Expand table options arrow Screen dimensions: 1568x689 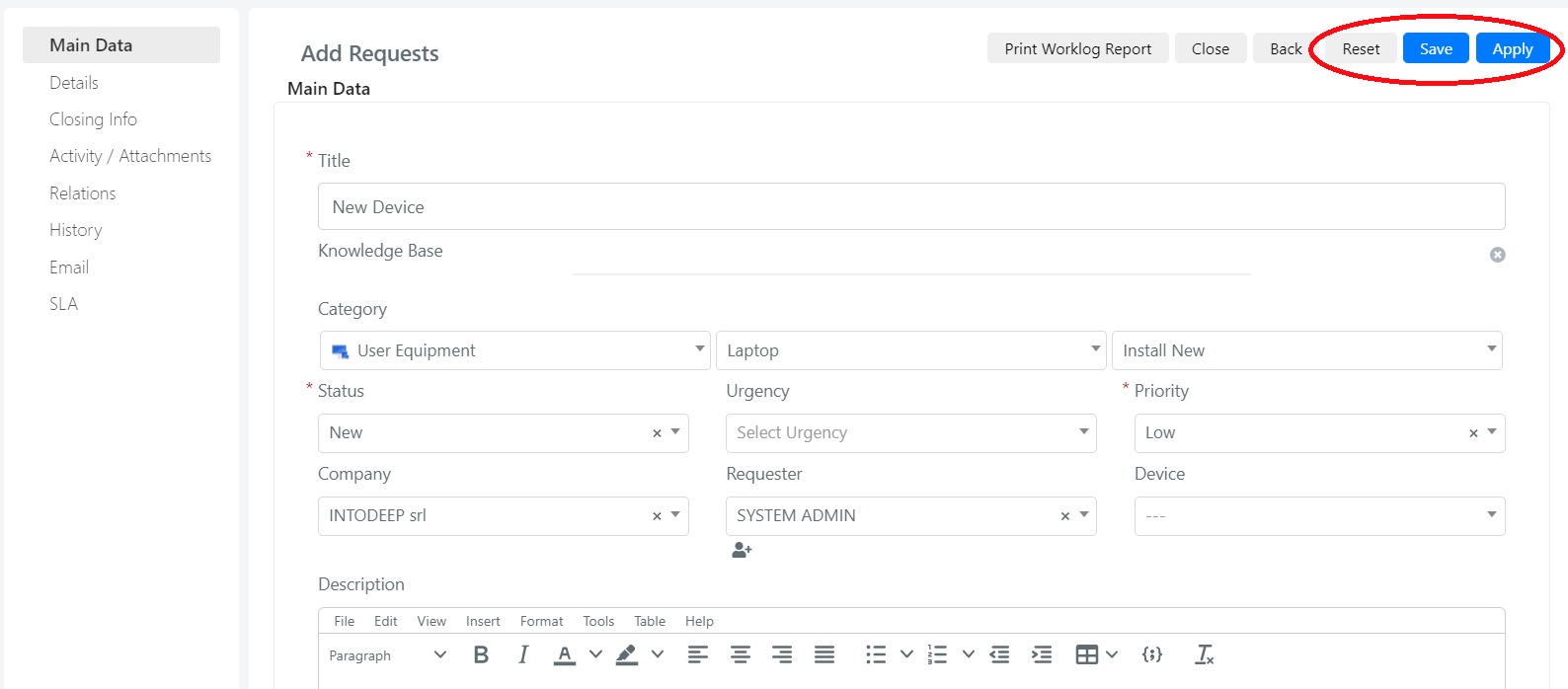[1112, 654]
